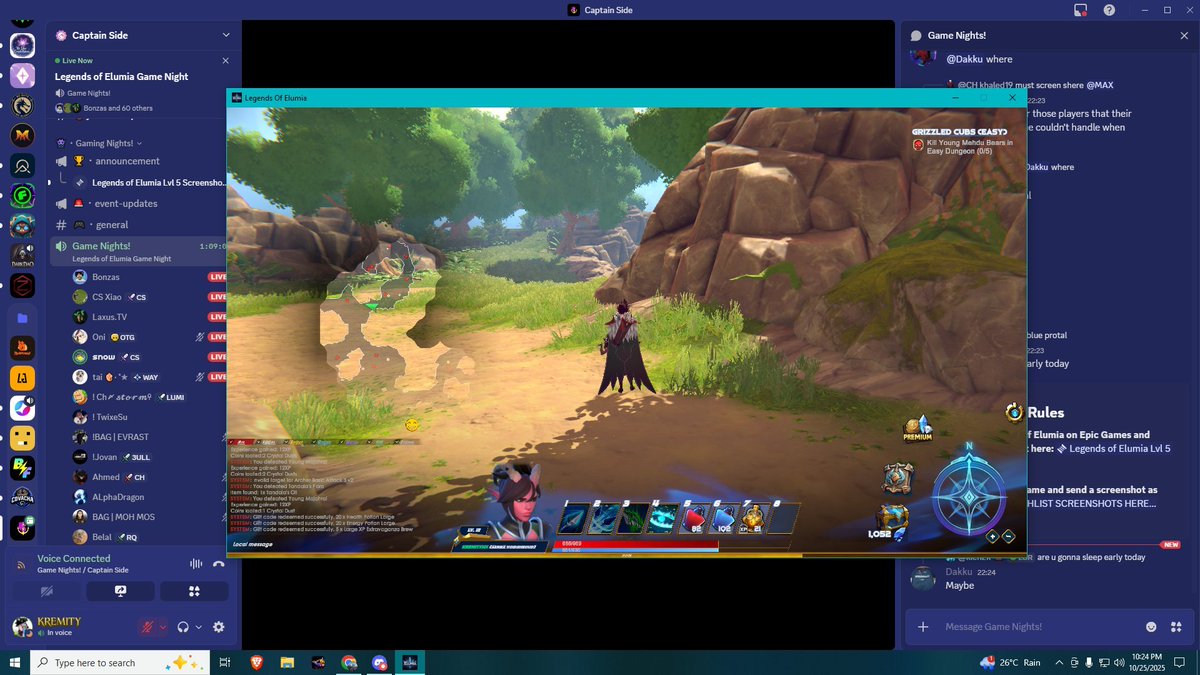Open the Discord inbox icon in the title bar
1200x675 pixels.
(1080, 10)
